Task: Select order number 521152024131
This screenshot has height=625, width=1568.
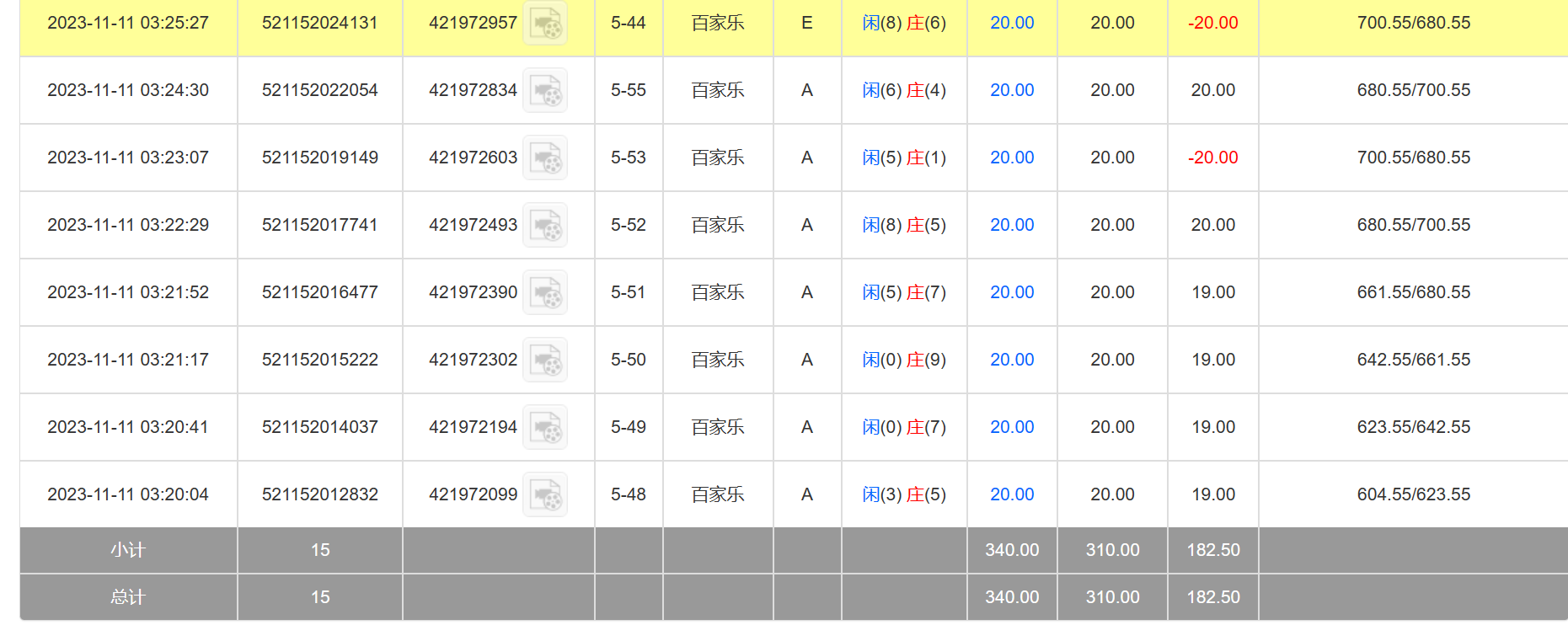Action: (320, 23)
